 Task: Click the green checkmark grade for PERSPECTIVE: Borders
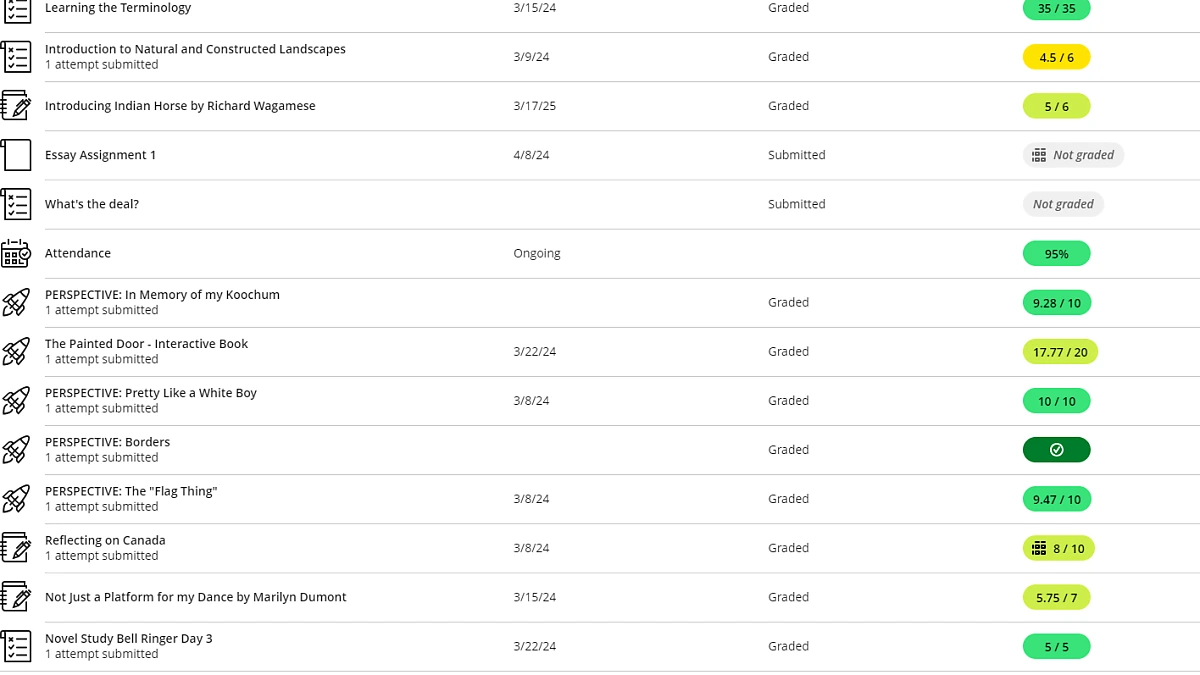click(1056, 450)
